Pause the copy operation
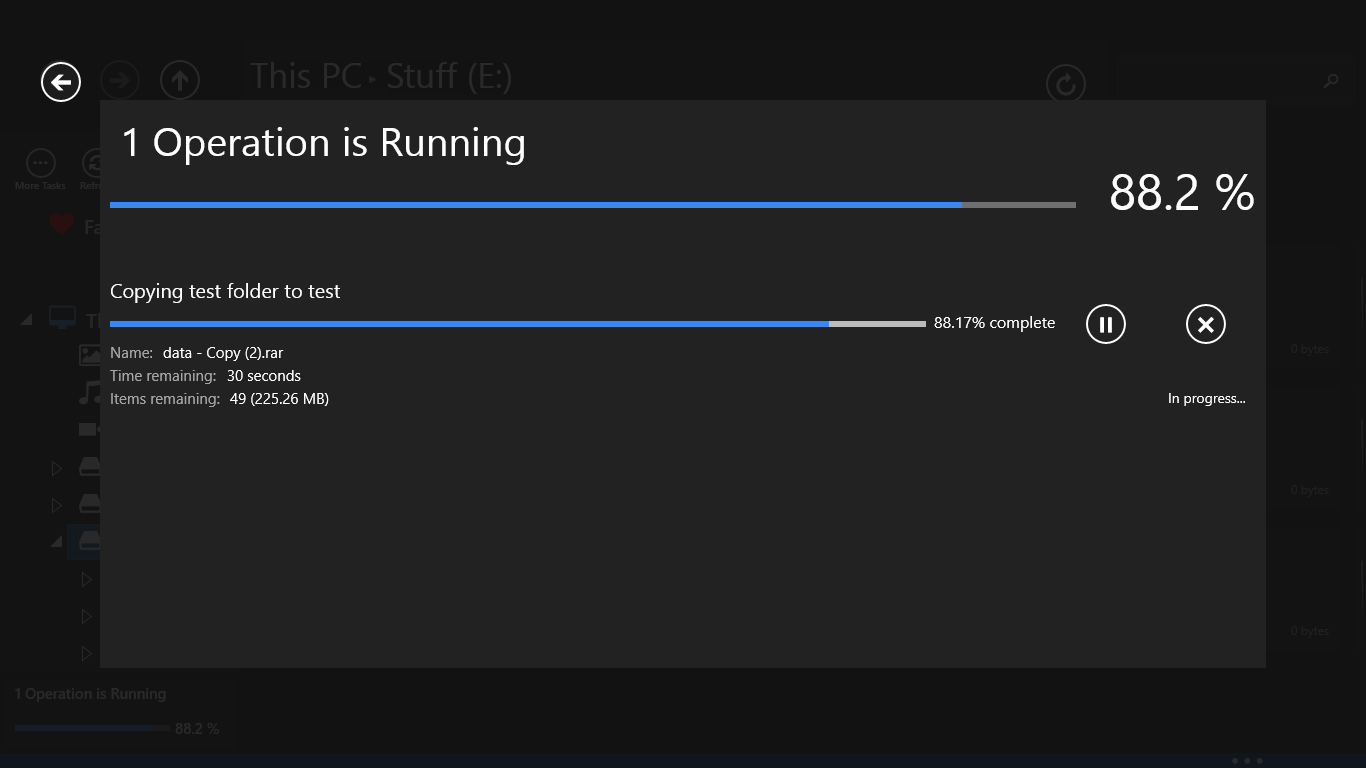Image resolution: width=1366 pixels, height=768 pixels. (x=1106, y=324)
